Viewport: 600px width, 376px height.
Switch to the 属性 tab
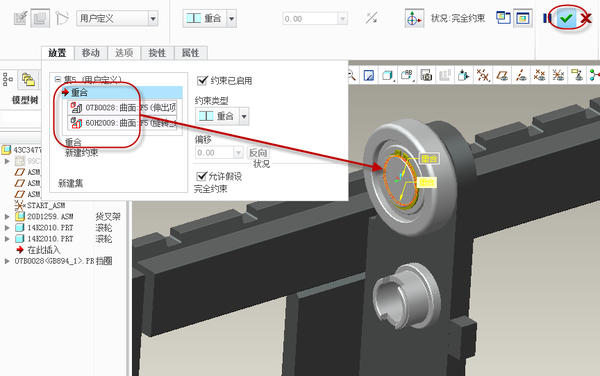click(x=191, y=53)
